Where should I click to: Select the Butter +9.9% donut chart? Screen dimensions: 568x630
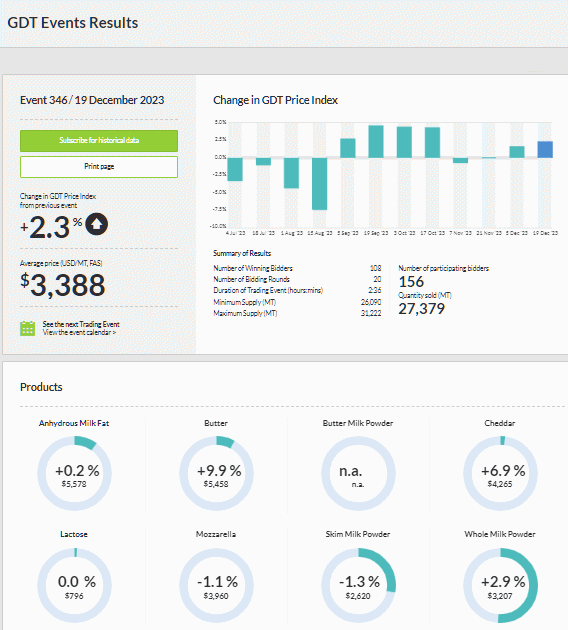click(x=216, y=474)
